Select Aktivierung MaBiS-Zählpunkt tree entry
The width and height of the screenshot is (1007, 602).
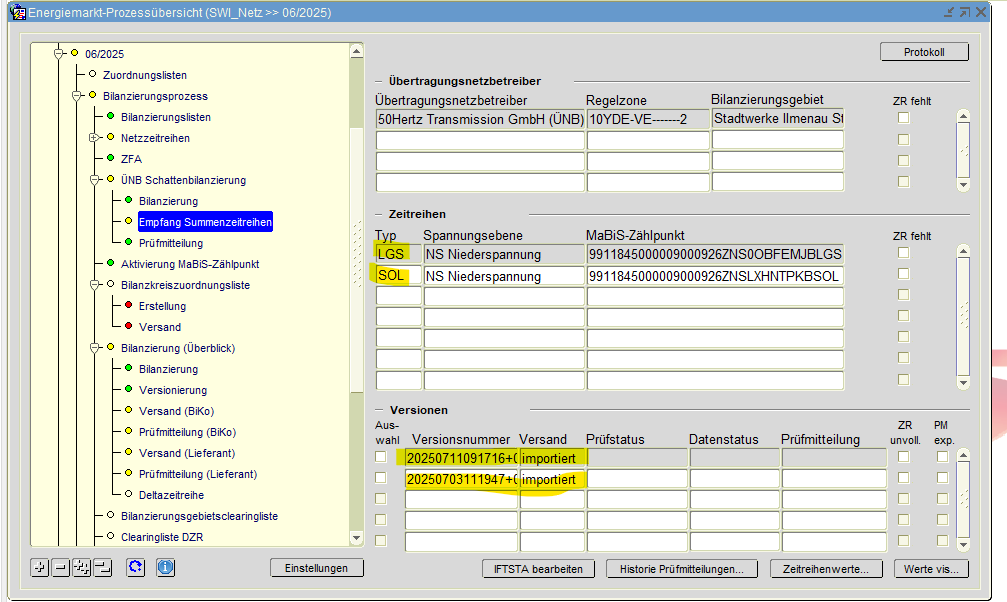click(189, 264)
